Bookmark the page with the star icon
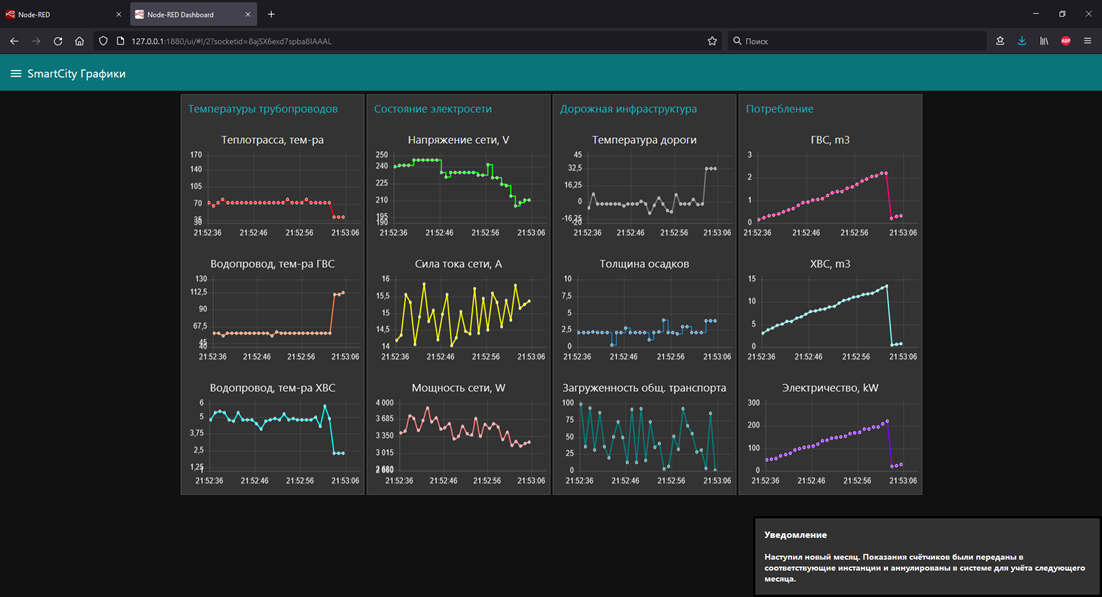Image resolution: width=1102 pixels, height=597 pixels. pyautogui.click(x=711, y=41)
